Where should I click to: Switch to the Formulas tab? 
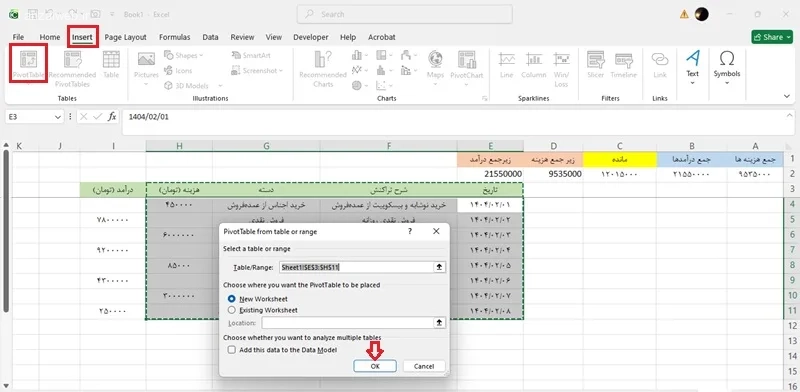[x=174, y=37]
